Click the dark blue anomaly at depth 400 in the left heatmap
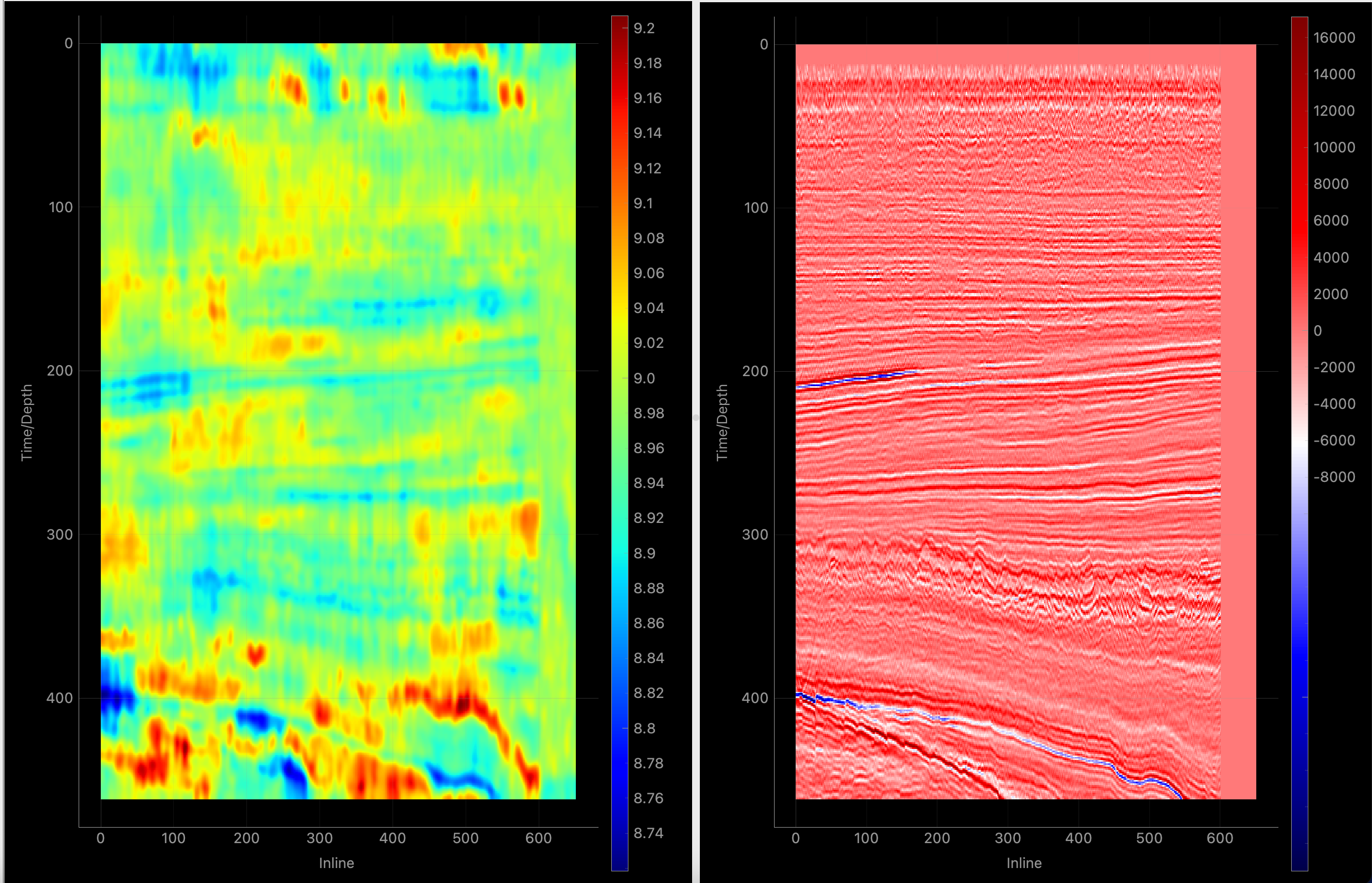Screen dimensions: 1372x883 point(115,697)
